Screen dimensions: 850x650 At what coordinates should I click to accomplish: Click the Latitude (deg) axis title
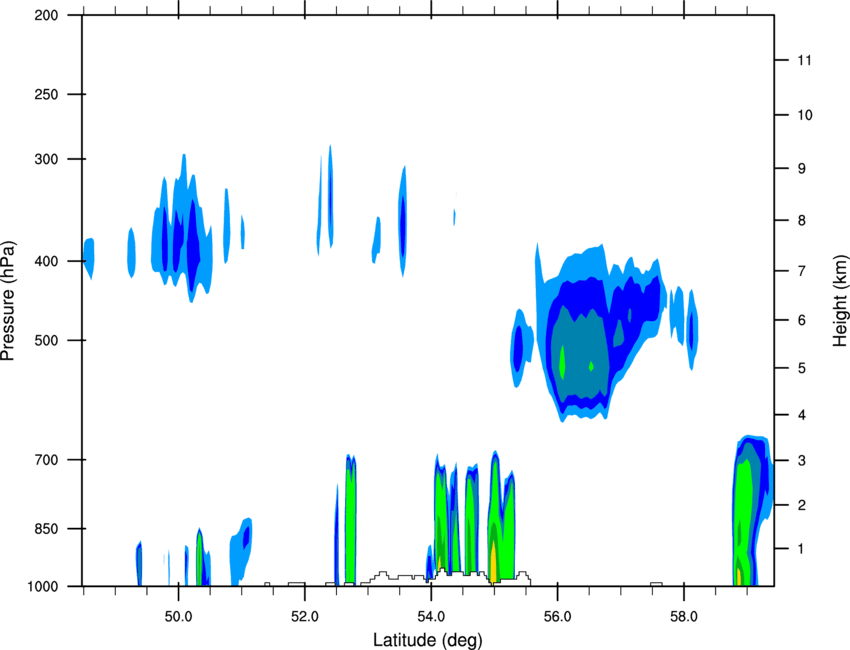pos(427,640)
